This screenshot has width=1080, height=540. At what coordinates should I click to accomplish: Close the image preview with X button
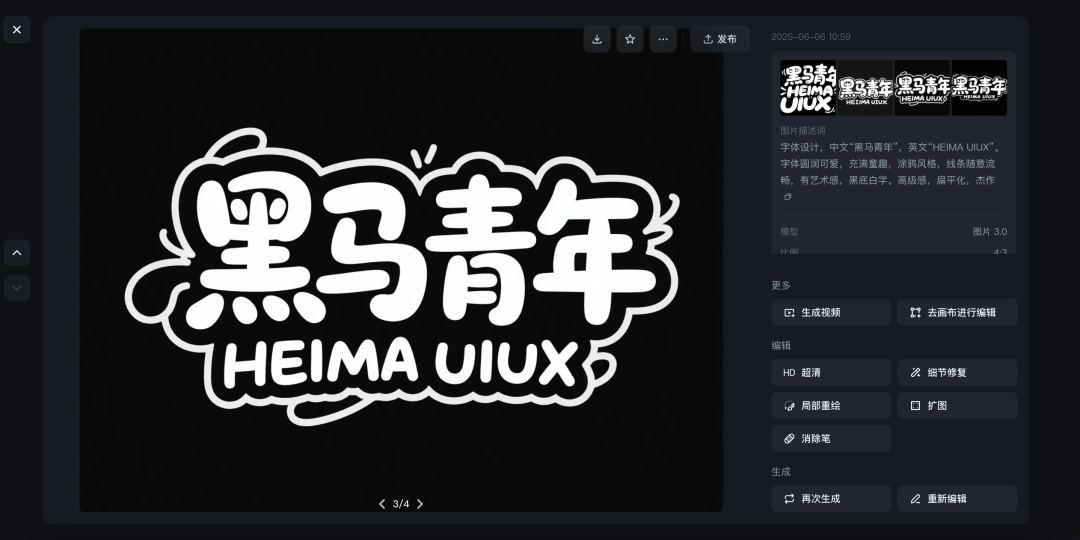(x=17, y=30)
